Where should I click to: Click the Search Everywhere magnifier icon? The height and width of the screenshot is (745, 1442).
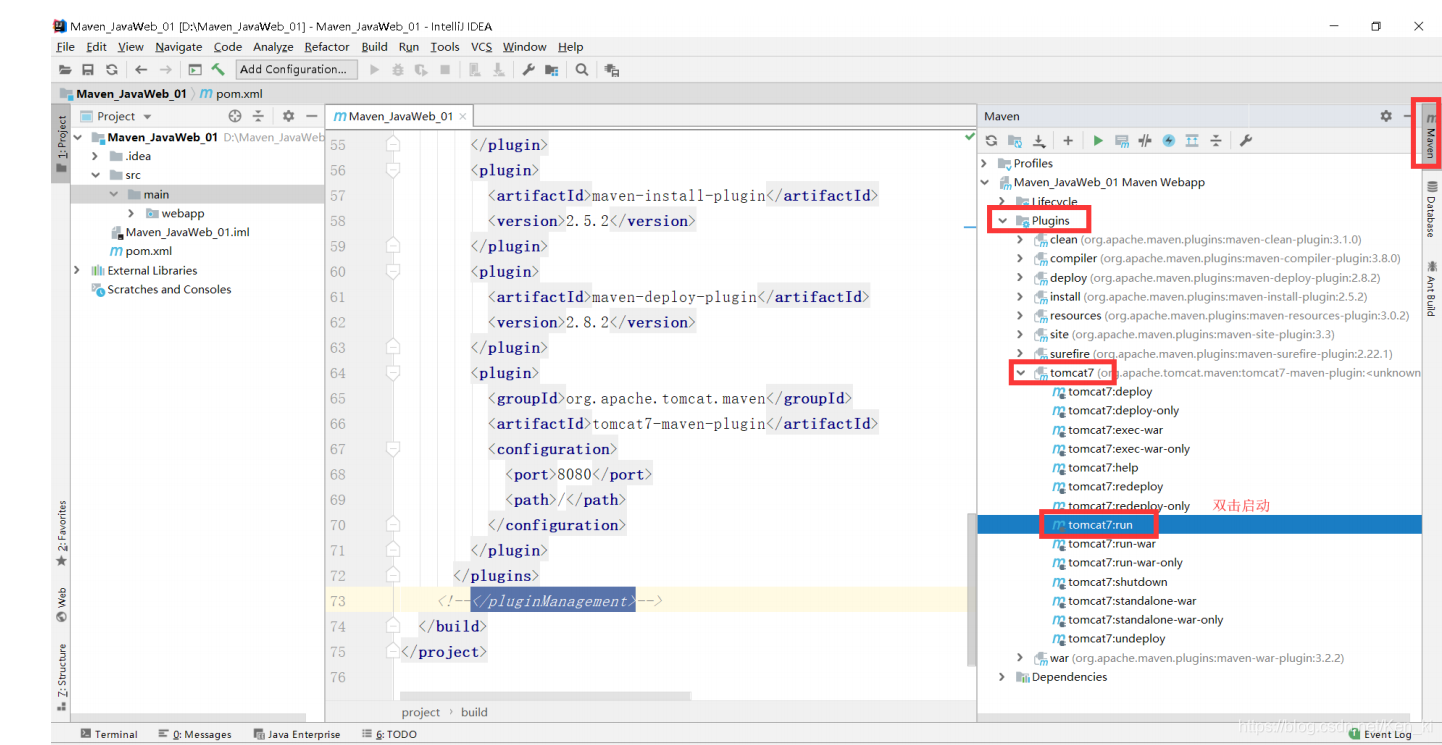point(582,70)
